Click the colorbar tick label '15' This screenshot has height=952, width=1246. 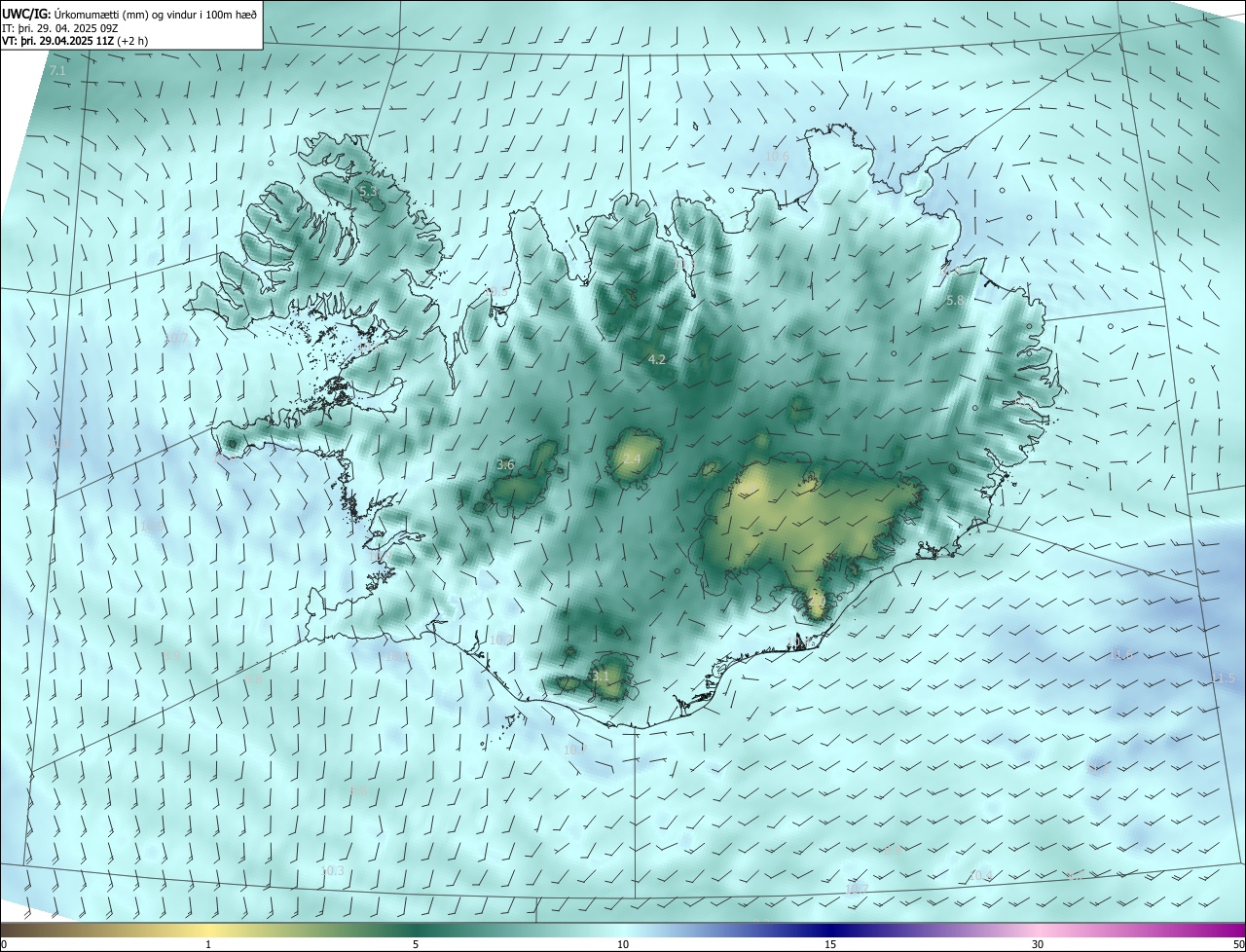click(830, 944)
